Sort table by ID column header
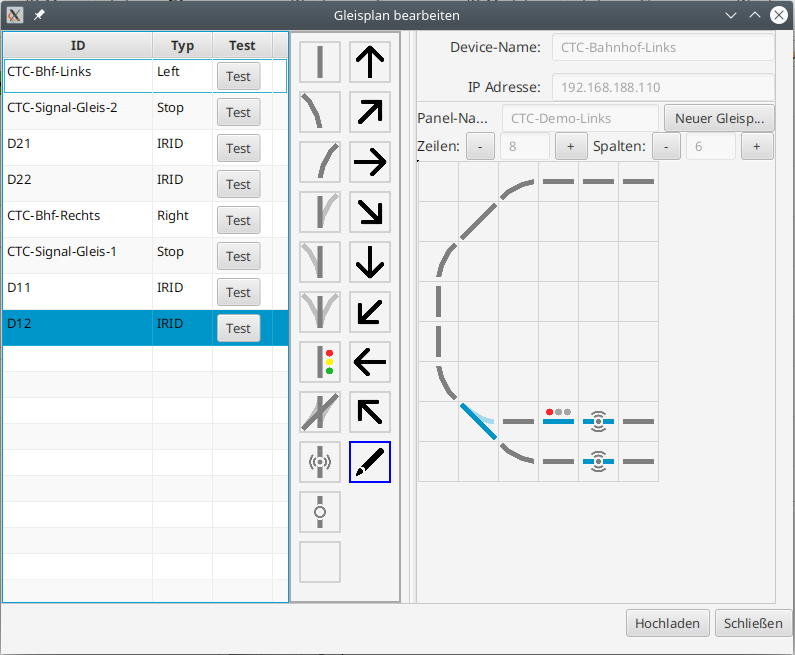Image resolution: width=795 pixels, height=655 pixels. [x=78, y=46]
